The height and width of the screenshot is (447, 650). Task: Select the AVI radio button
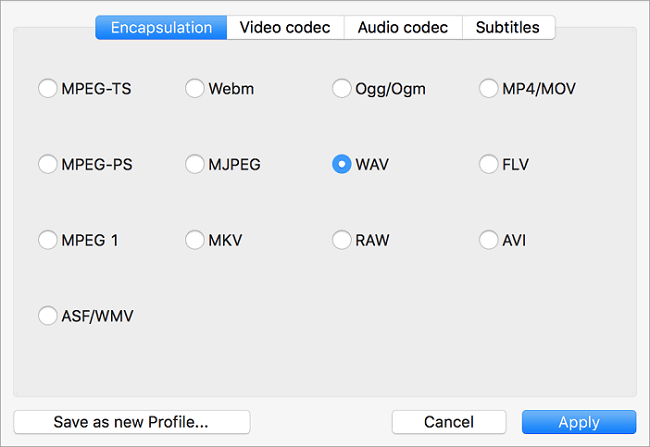pyautogui.click(x=488, y=240)
